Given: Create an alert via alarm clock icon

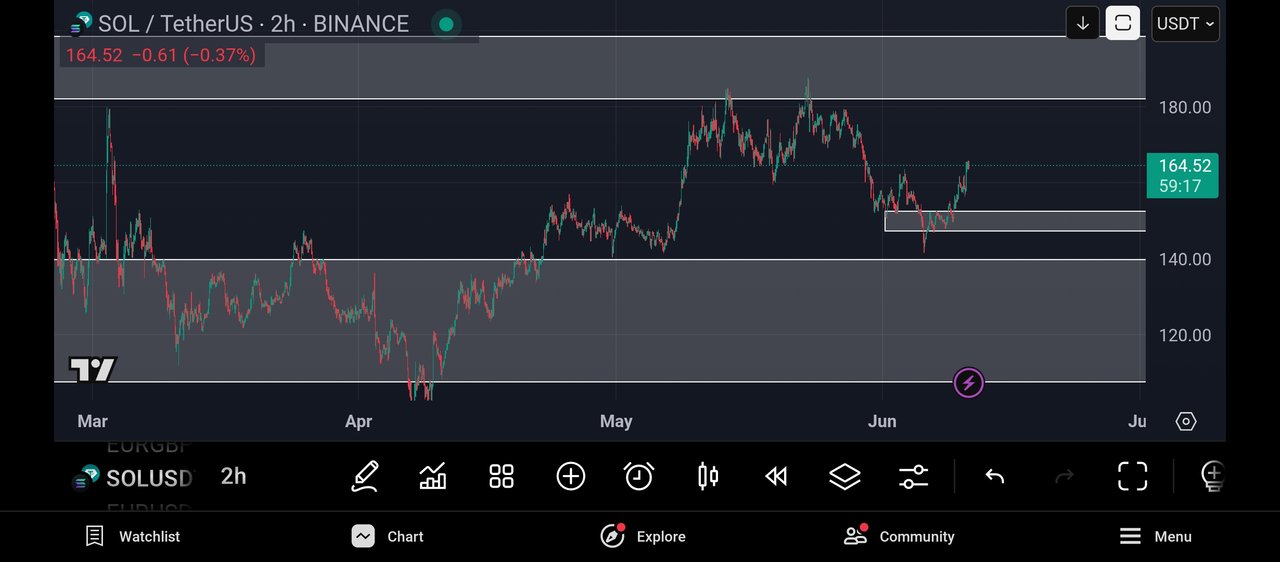Looking at the screenshot, I should pos(639,476).
